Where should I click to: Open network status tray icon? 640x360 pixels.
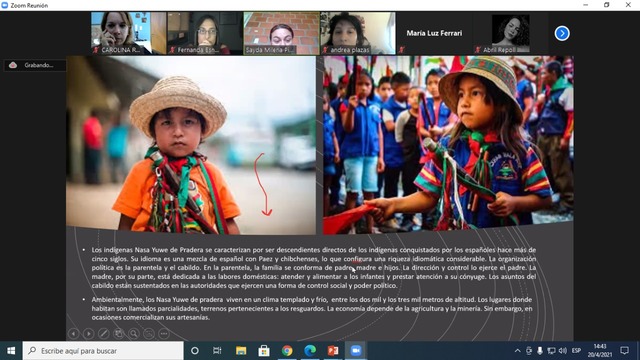[x=551, y=351]
